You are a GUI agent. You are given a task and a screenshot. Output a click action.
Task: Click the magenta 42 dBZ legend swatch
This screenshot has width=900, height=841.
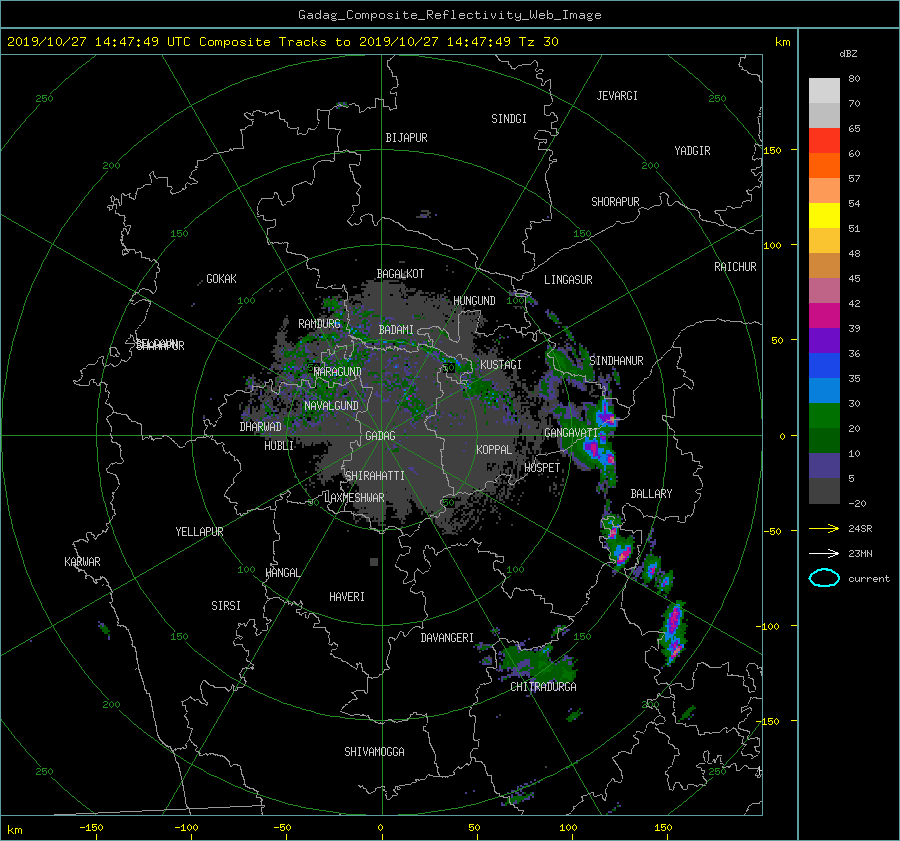[824, 316]
